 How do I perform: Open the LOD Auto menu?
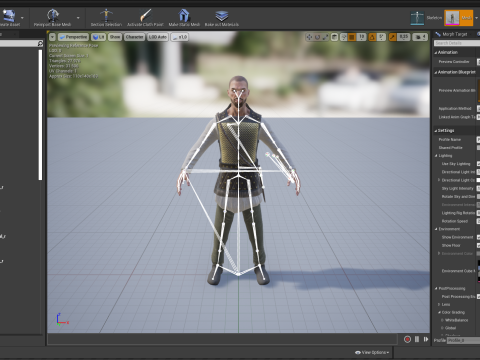158,37
